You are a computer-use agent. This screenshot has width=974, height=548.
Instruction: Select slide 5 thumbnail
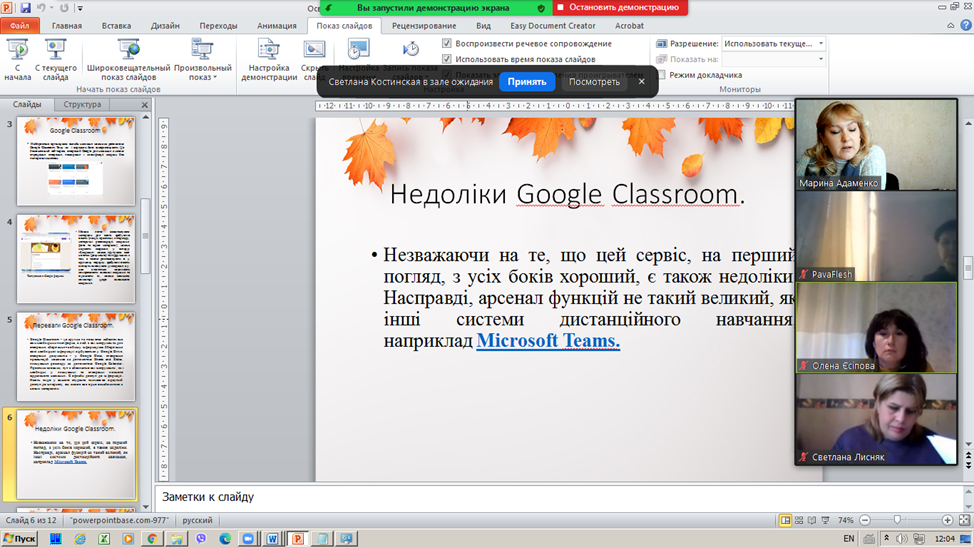pyautogui.click(x=76, y=356)
